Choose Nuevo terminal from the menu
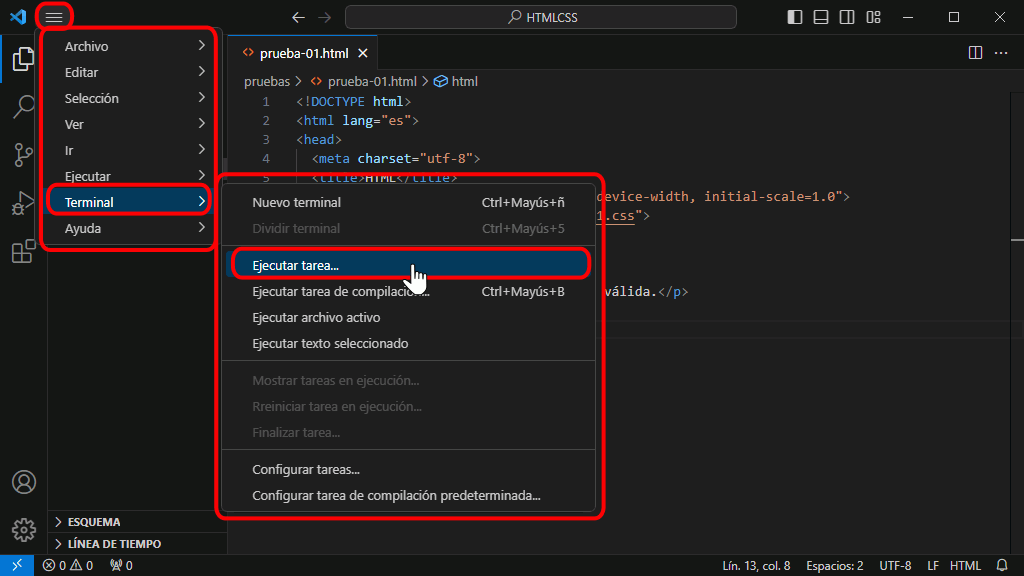 click(296, 202)
